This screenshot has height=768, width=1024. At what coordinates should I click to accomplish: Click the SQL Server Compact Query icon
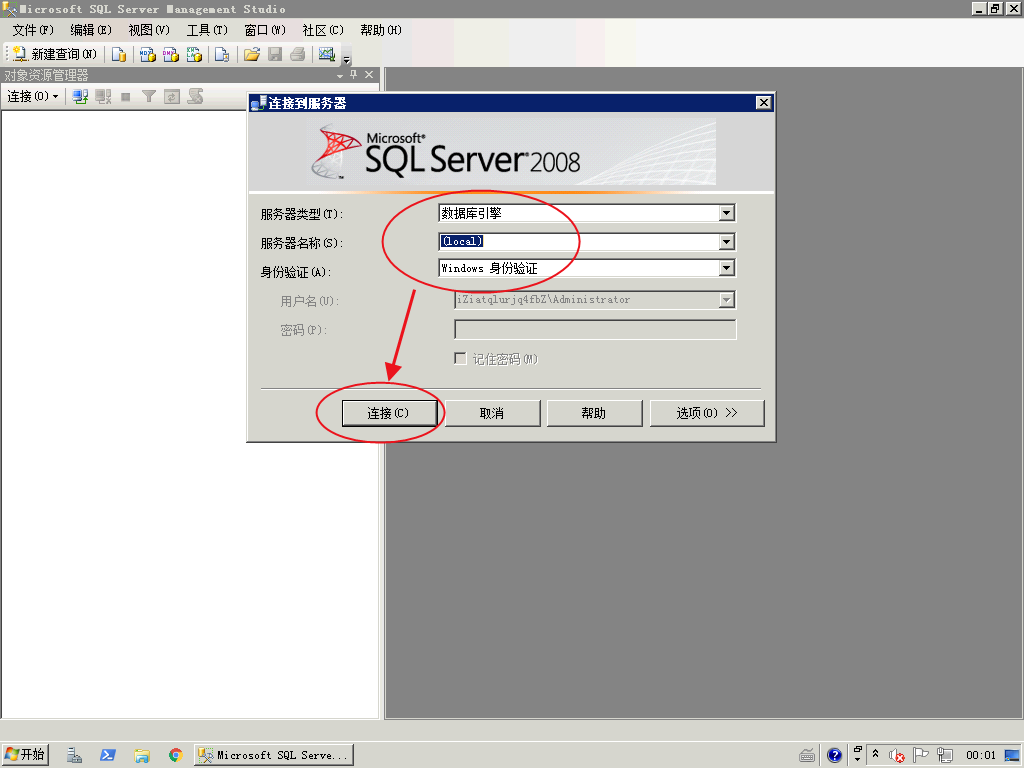pyautogui.click(x=222, y=54)
